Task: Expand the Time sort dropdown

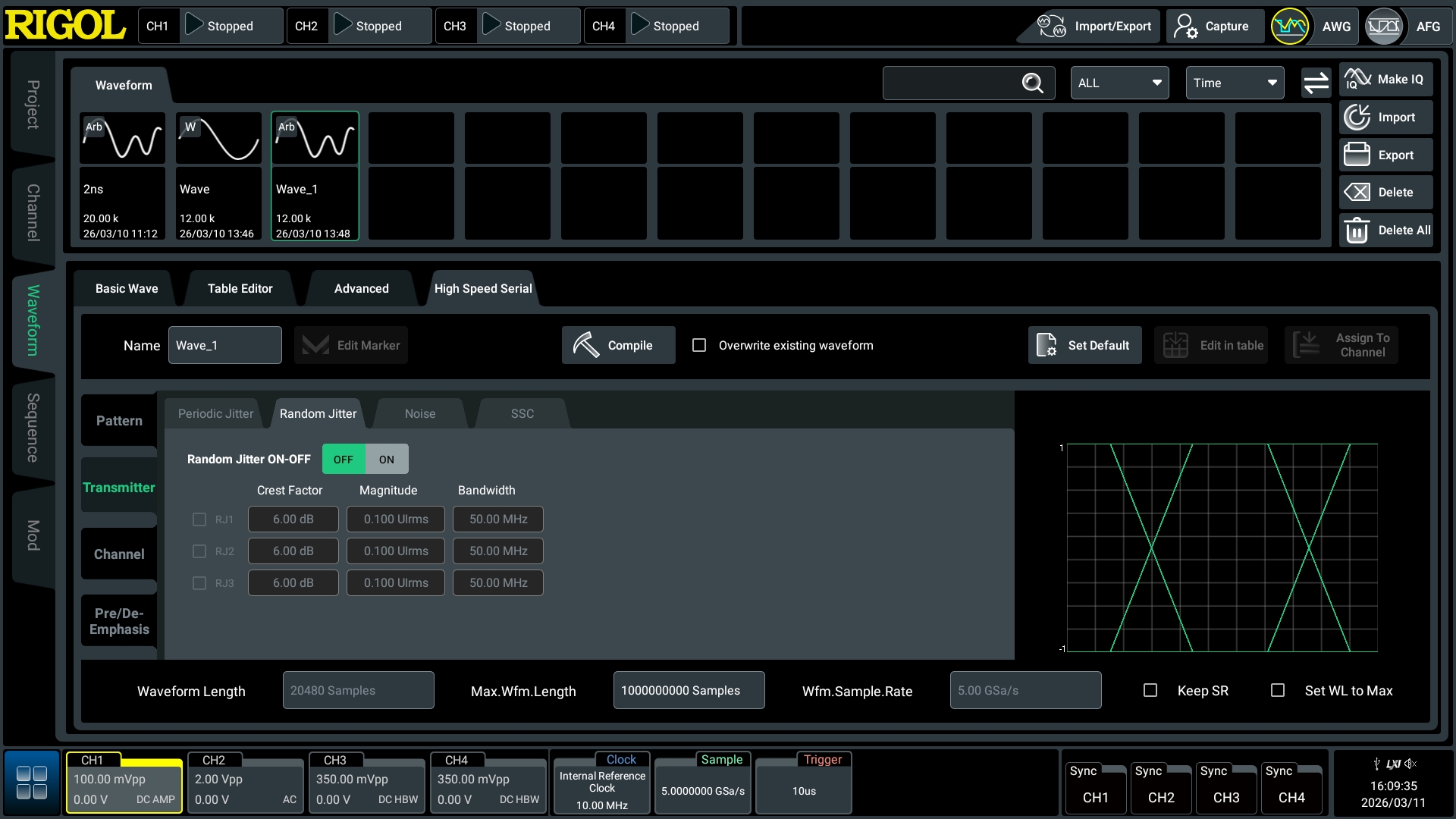Action: tap(1235, 83)
